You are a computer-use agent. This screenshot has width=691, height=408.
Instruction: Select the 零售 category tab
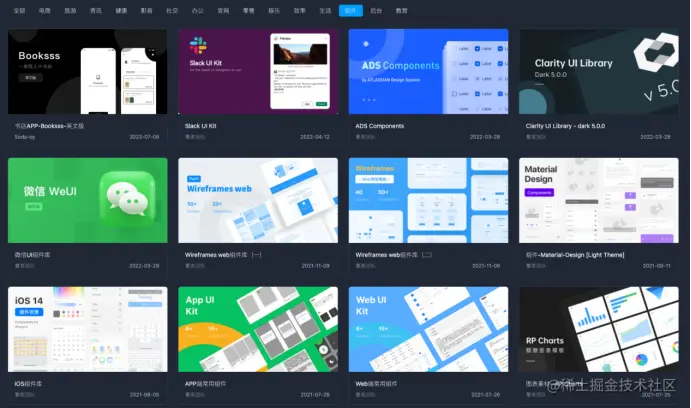(249, 11)
